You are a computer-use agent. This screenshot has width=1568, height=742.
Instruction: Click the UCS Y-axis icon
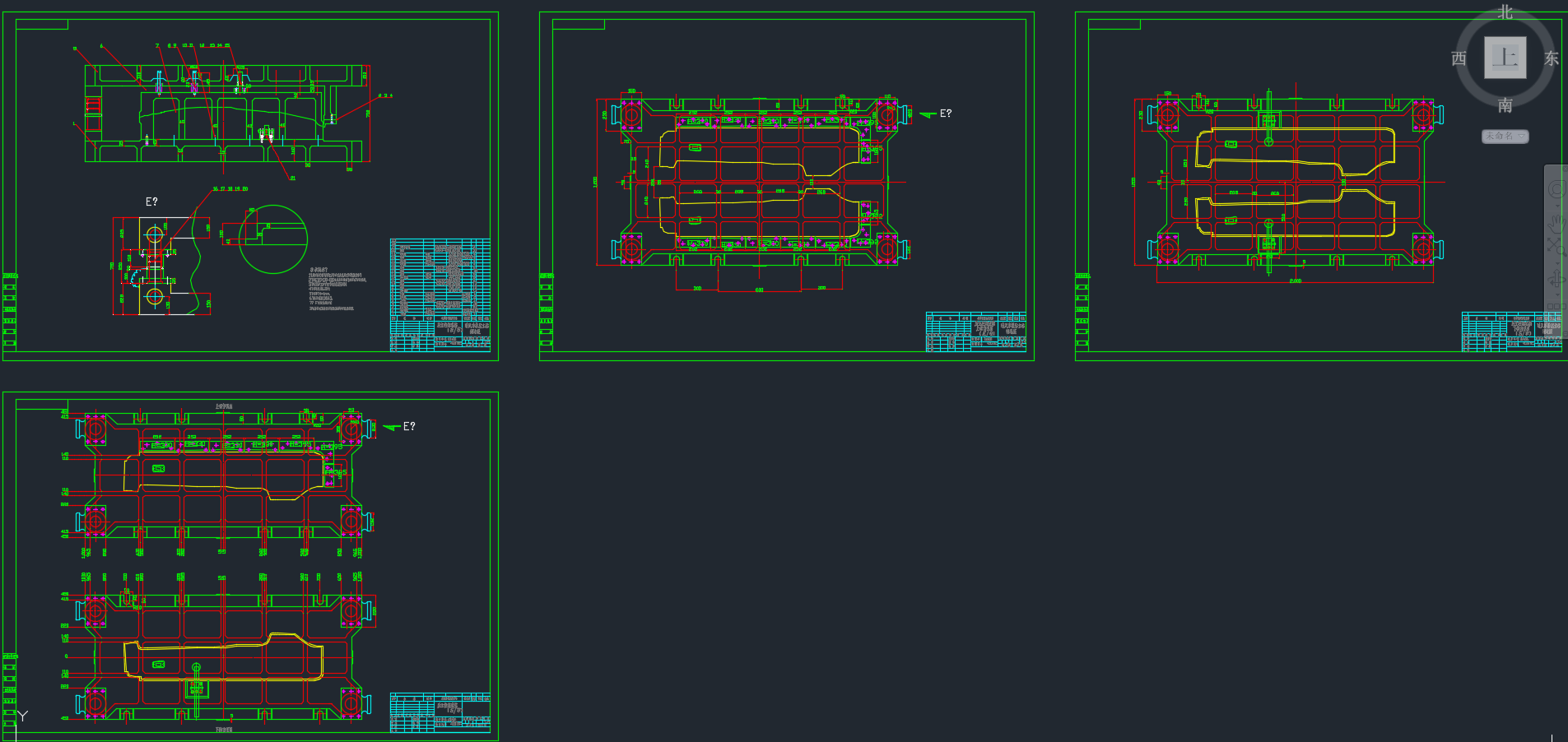[x=22, y=716]
